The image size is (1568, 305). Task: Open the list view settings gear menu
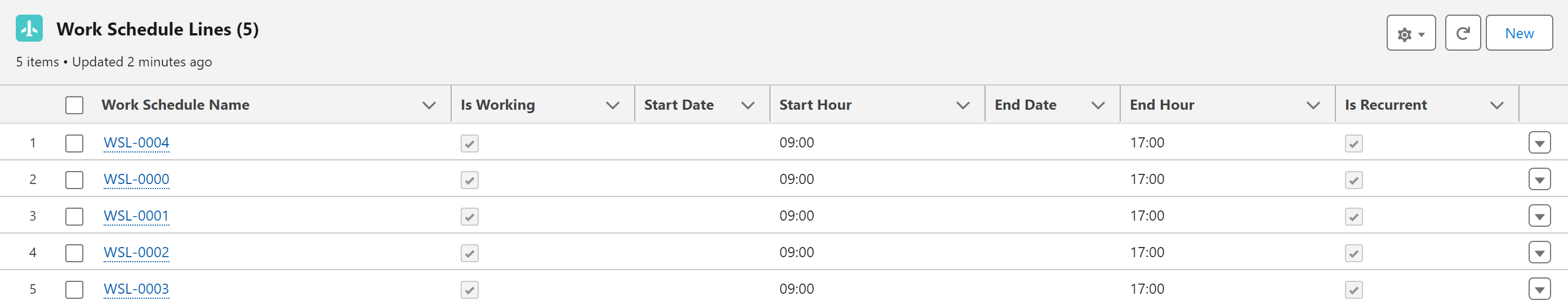click(x=1410, y=33)
